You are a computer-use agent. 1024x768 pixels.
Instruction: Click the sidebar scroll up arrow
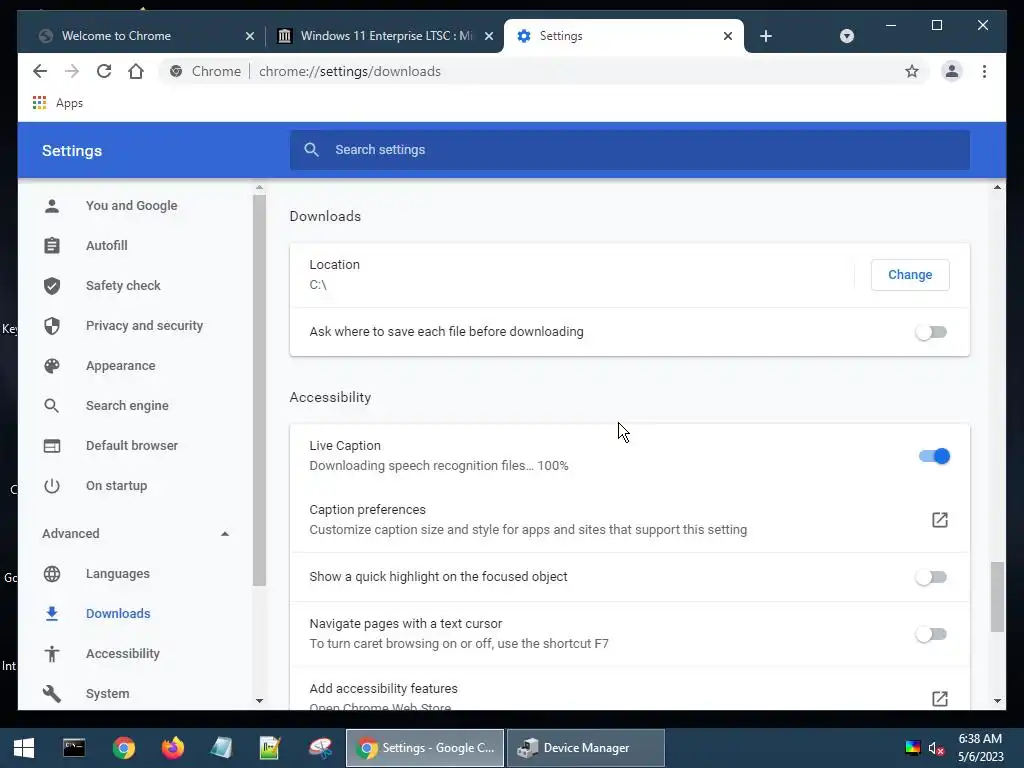tap(259, 188)
